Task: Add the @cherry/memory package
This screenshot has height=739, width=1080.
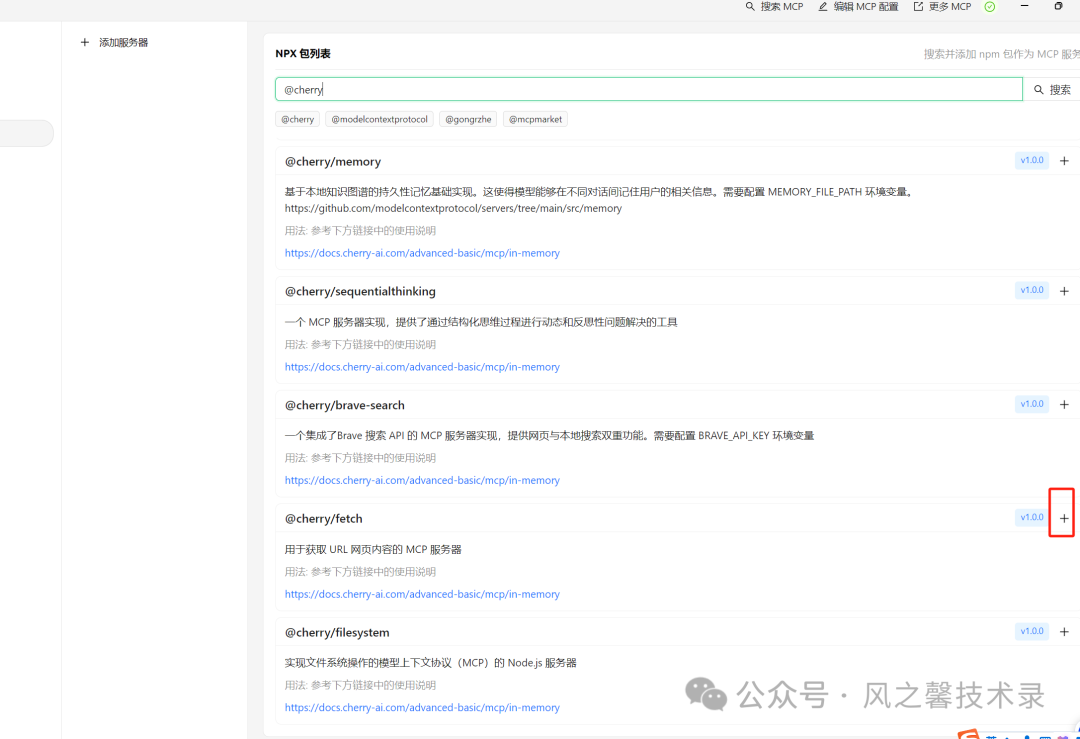Action: (1064, 160)
